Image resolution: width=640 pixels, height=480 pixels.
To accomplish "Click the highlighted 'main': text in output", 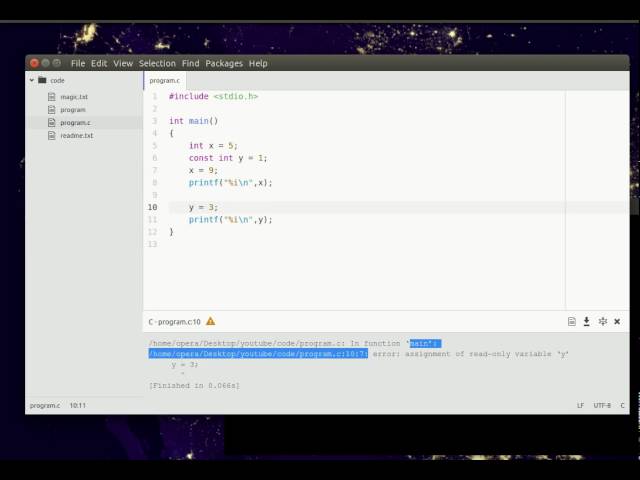I will (425, 343).
